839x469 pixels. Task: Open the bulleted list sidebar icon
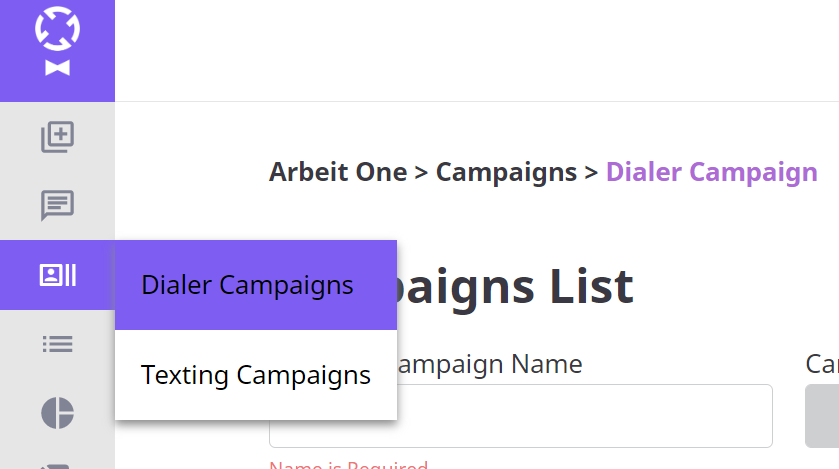click(57, 344)
